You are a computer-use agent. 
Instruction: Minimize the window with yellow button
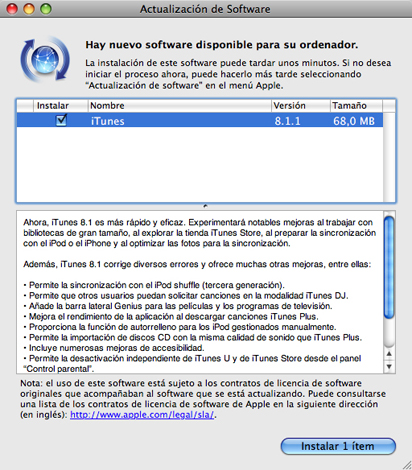pos(29,9)
